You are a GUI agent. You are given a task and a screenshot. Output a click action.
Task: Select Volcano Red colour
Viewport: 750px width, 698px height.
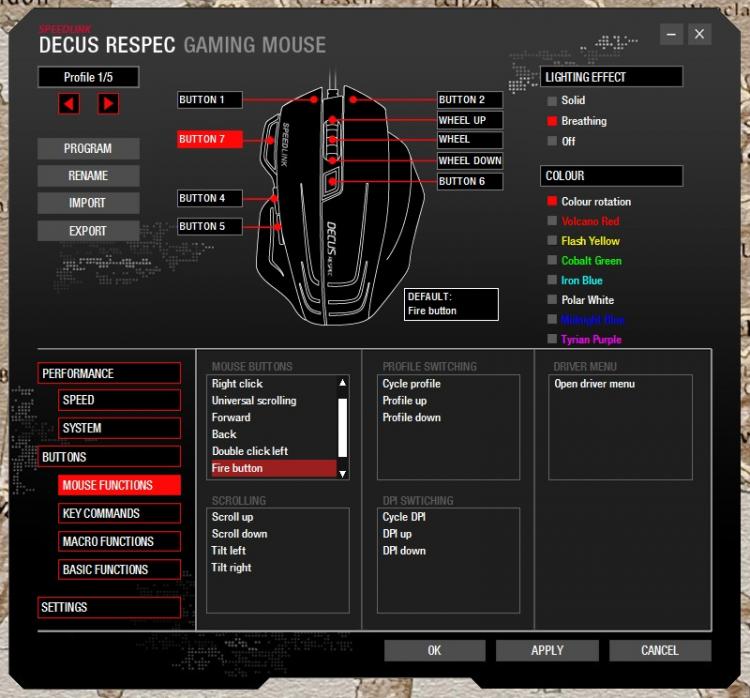coord(584,221)
